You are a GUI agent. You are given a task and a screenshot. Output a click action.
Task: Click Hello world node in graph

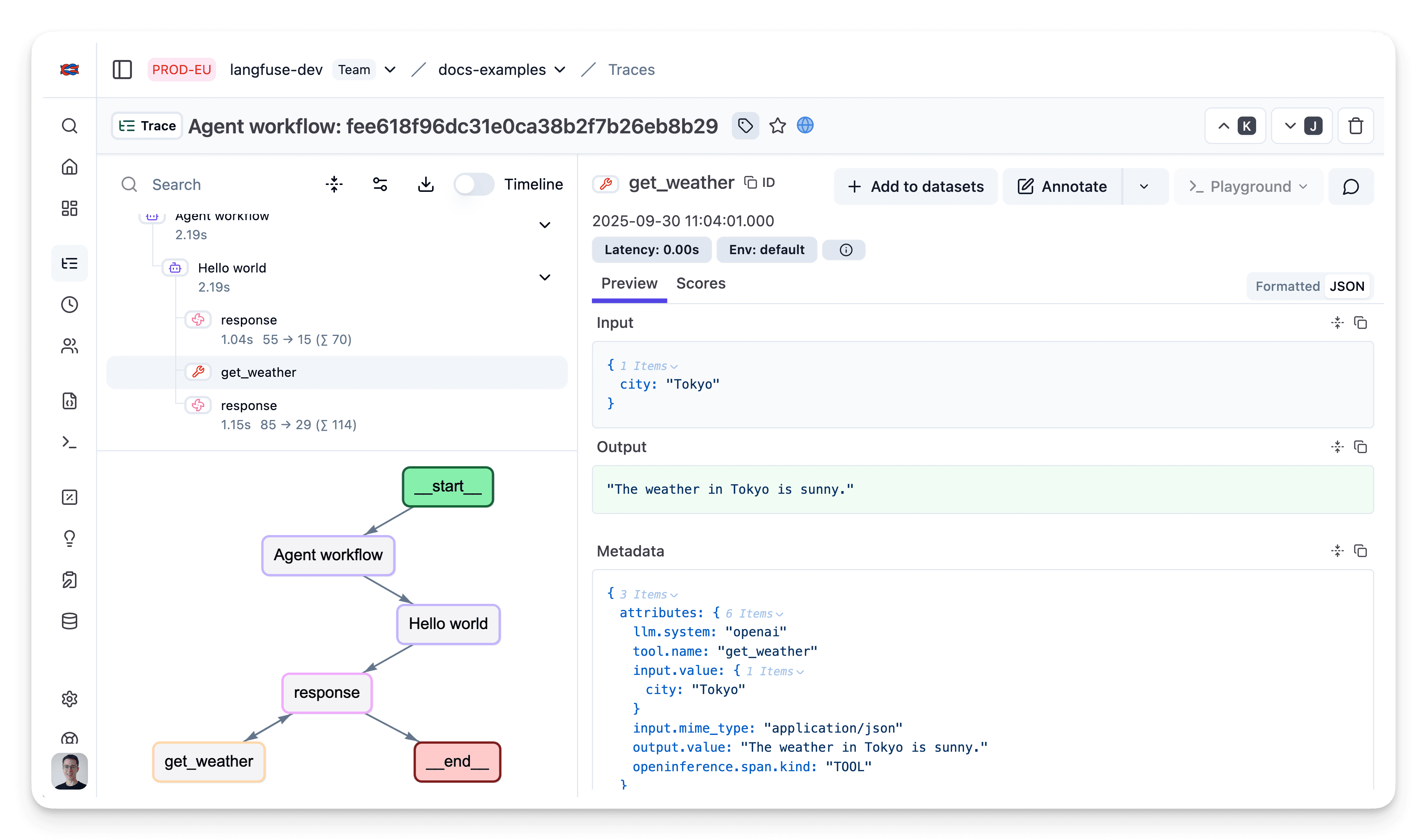coord(449,624)
